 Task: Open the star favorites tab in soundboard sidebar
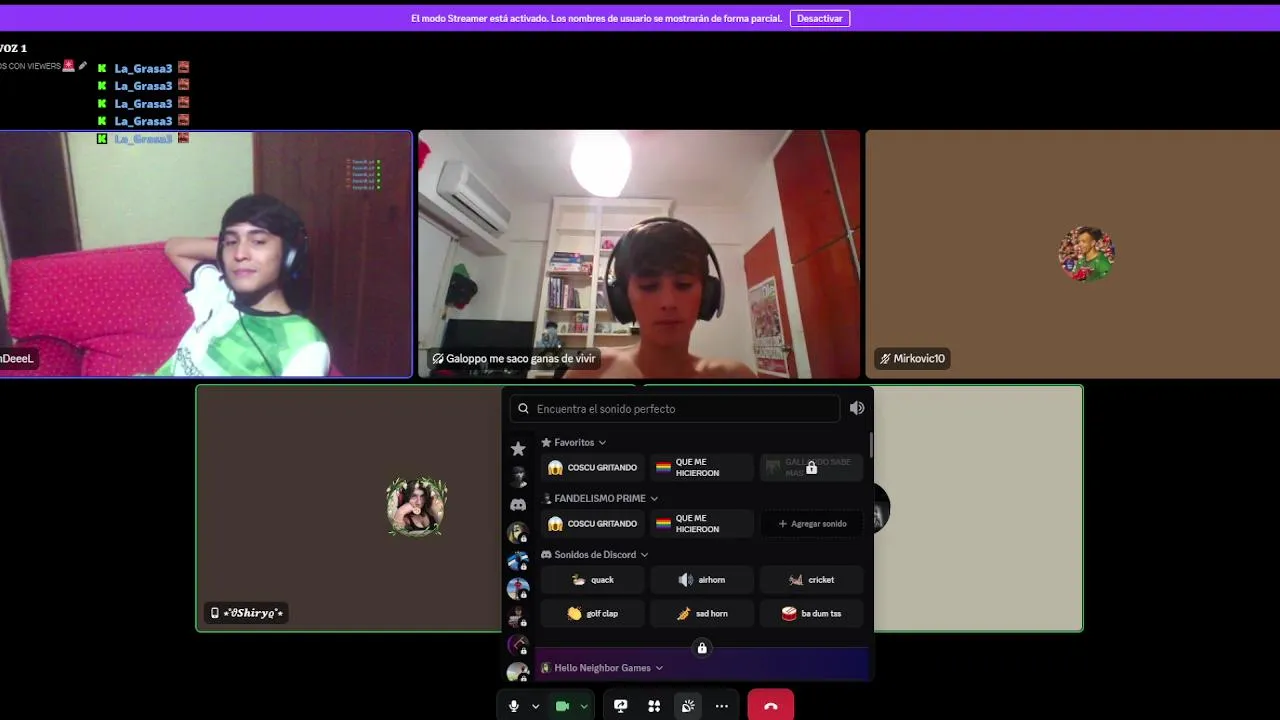(518, 449)
